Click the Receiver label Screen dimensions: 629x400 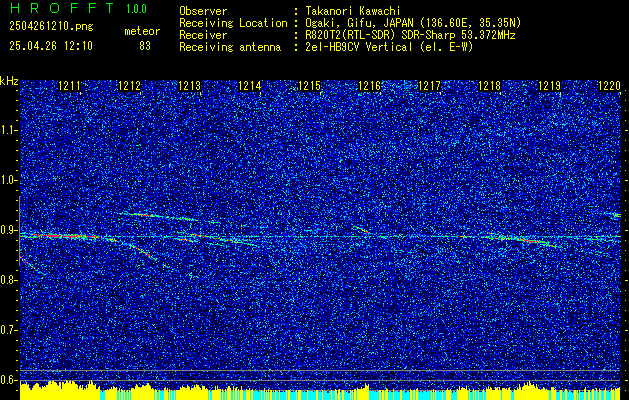point(203,35)
